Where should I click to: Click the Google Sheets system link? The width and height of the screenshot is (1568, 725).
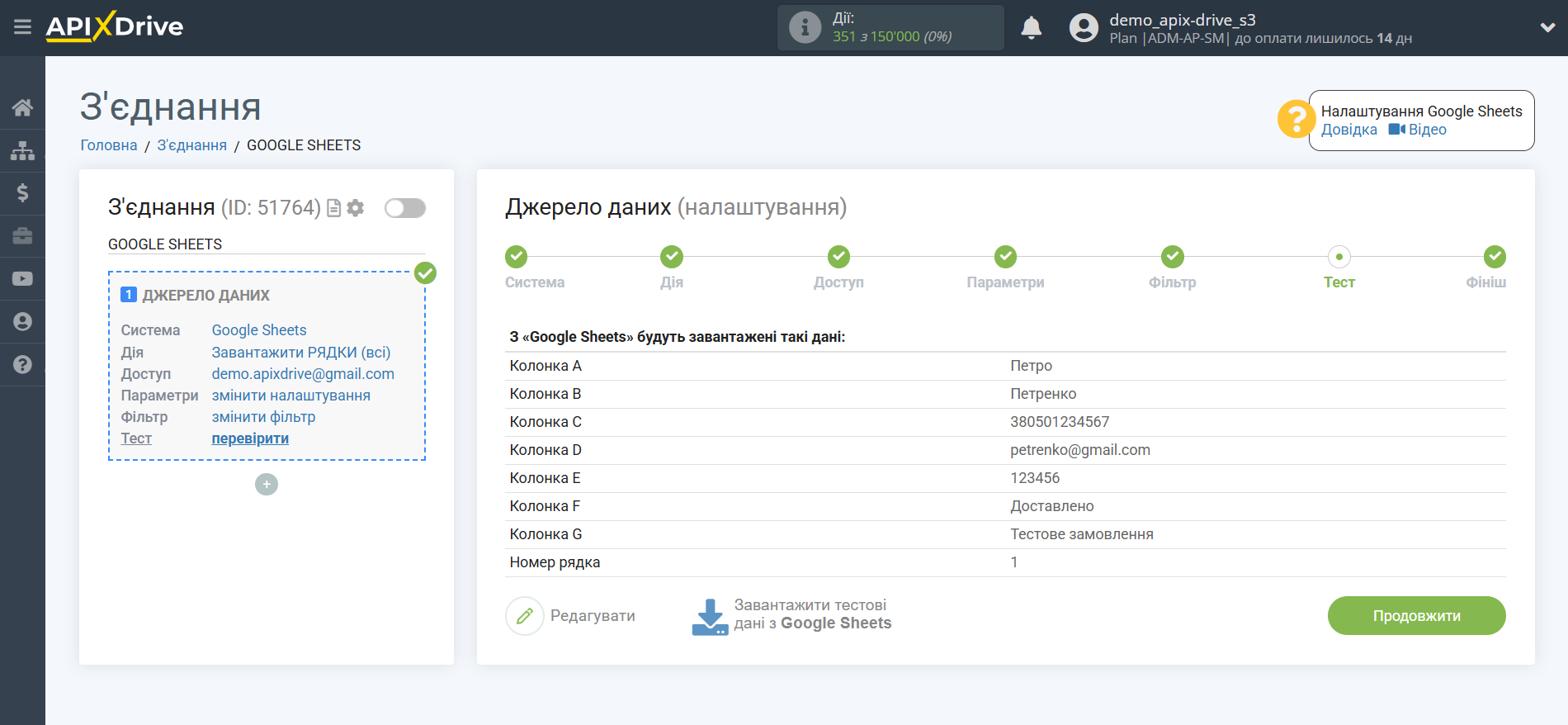259,330
